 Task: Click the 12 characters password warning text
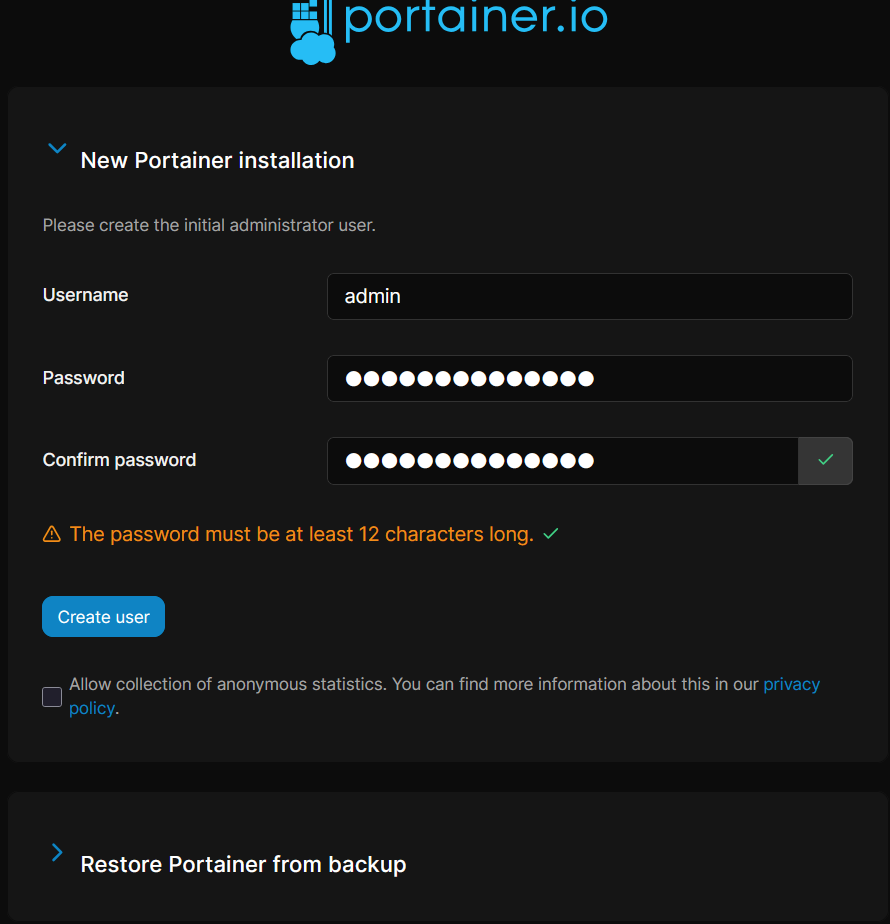301,534
